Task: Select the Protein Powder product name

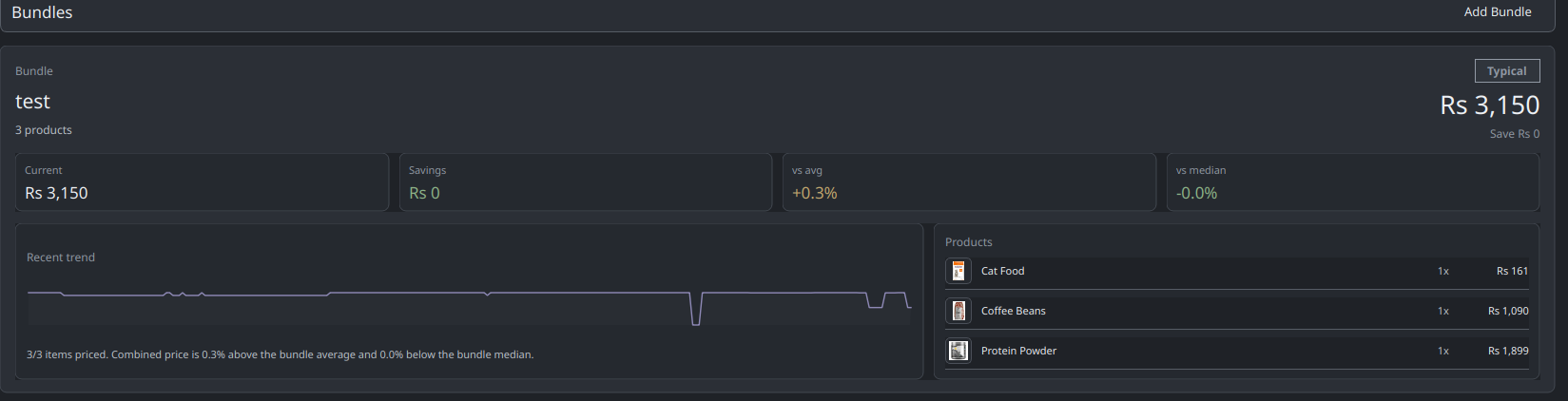Action: click(x=1018, y=351)
